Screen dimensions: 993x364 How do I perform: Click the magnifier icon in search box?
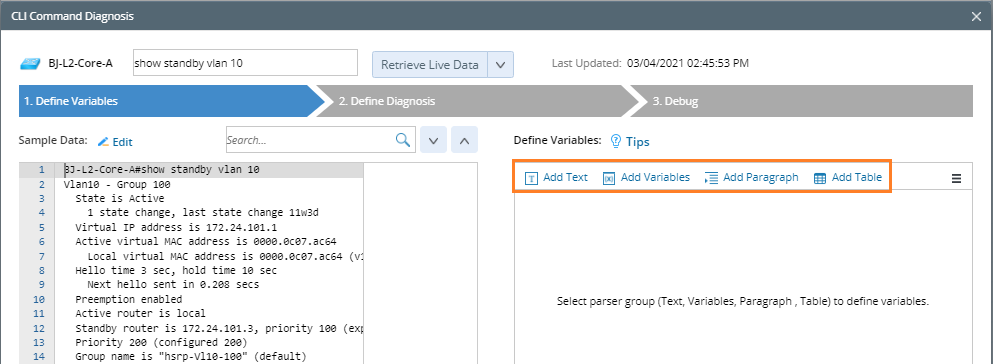click(x=402, y=140)
